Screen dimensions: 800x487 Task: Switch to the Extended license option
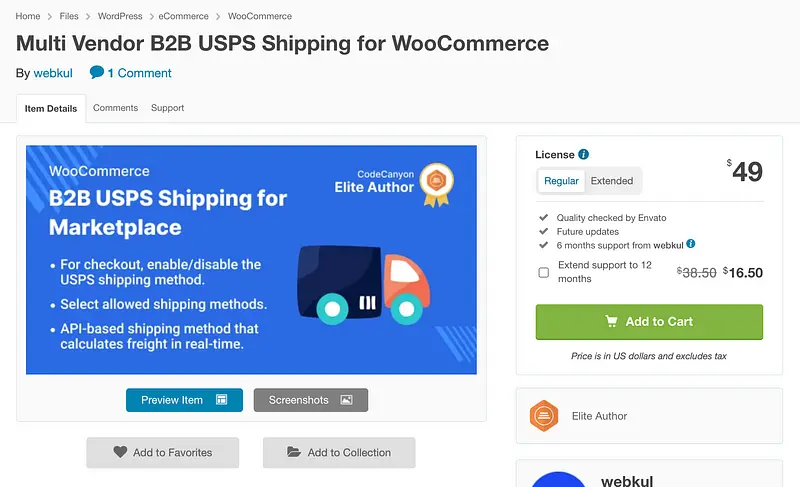click(x=612, y=181)
